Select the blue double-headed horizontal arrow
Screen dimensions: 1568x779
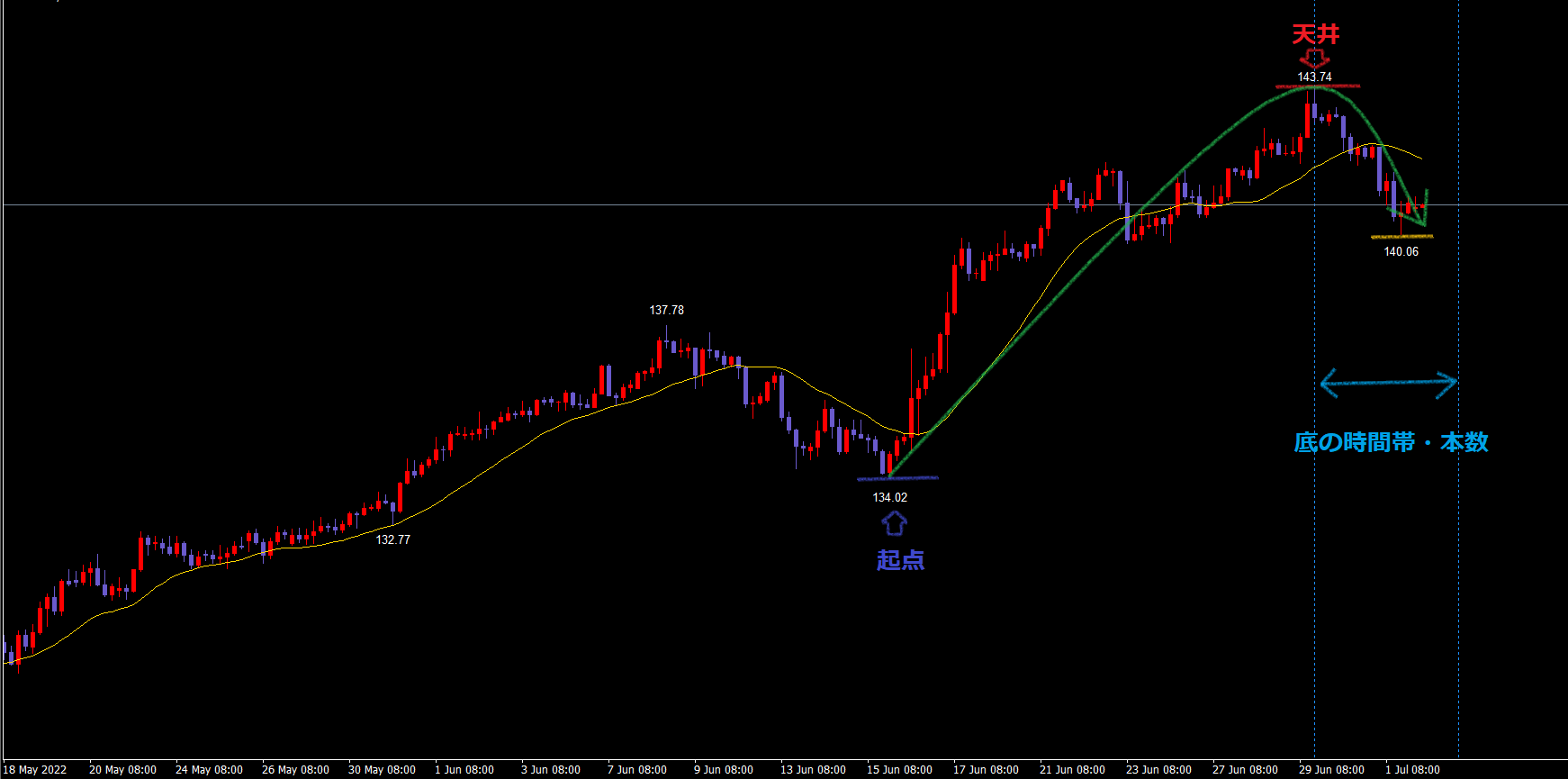click(1387, 384)
